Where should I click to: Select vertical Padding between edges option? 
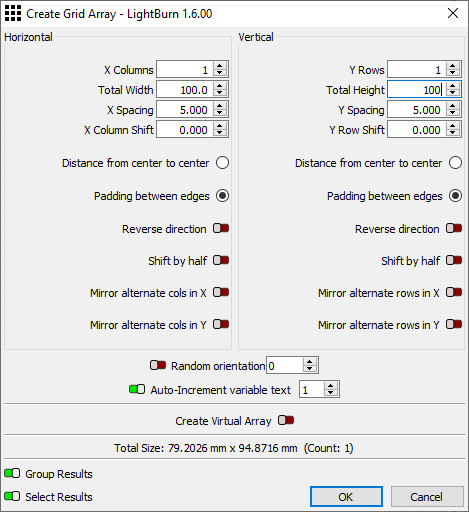455,196
